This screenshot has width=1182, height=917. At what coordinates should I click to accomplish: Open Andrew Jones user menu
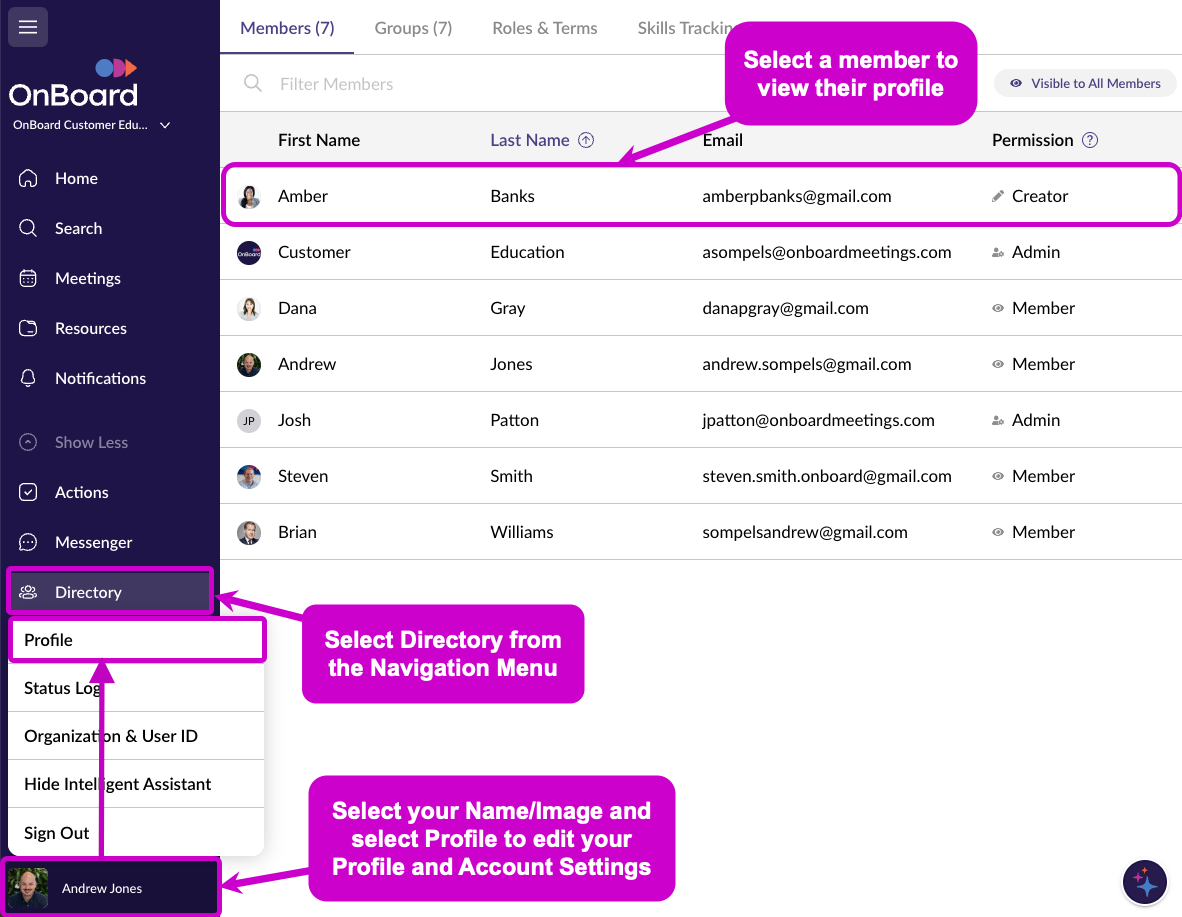pyautogui.click(x=101, y=888)
